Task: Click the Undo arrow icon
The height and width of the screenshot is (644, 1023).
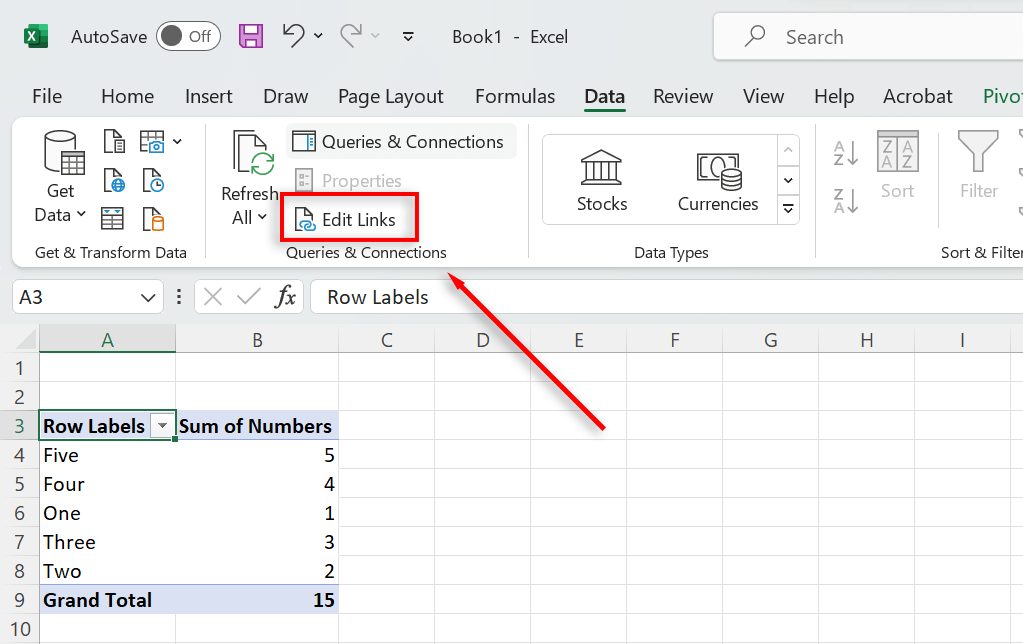Action: 293,36
